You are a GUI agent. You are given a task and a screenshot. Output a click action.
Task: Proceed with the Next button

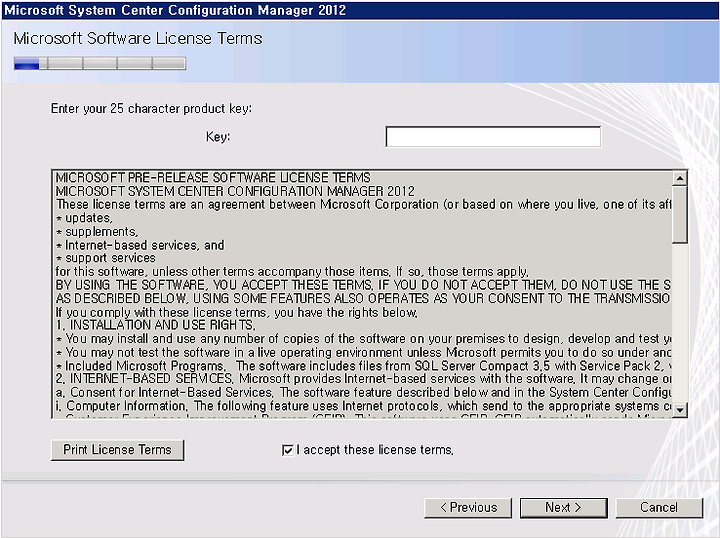click(563, 508)
